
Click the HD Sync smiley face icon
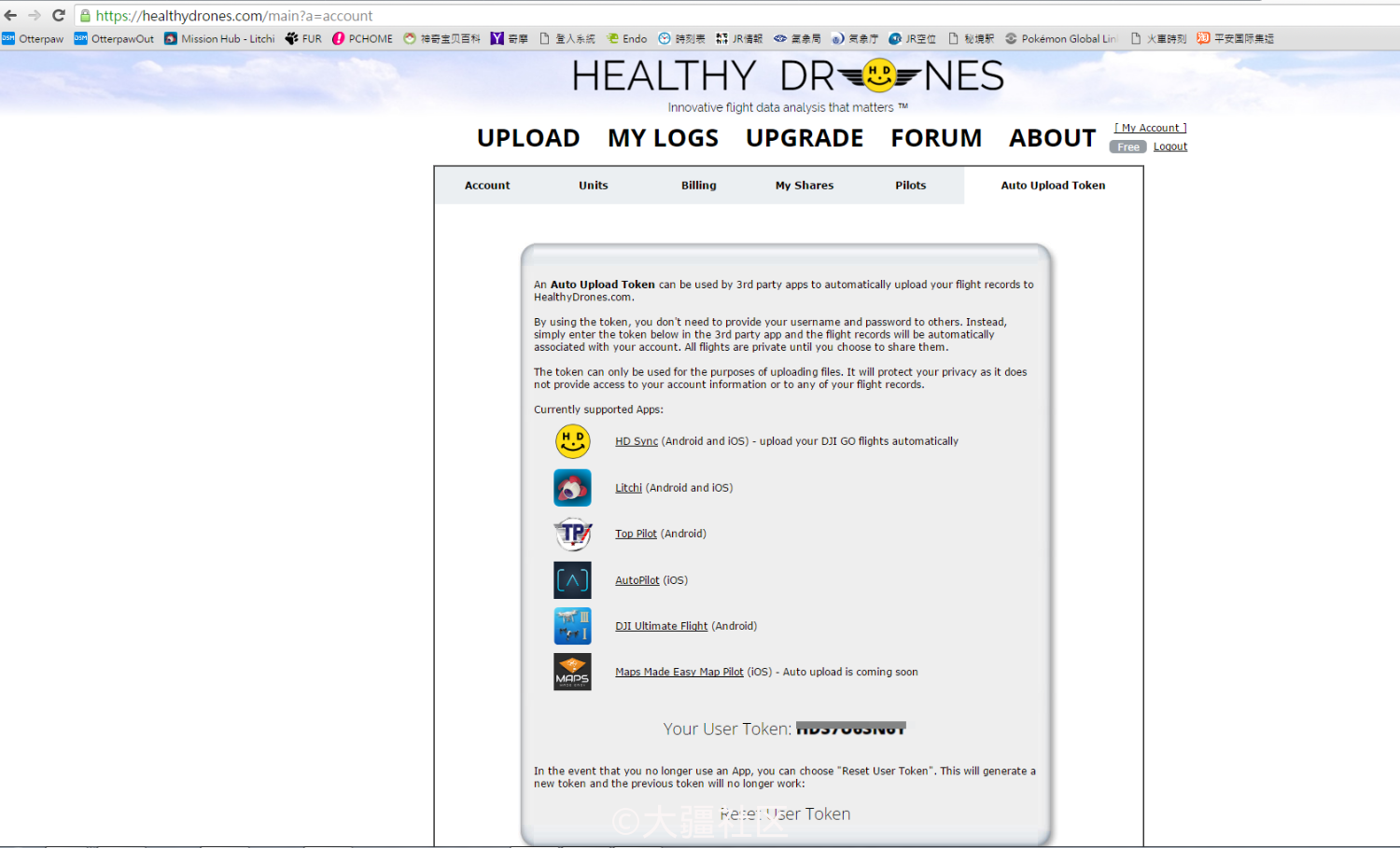pyautogui.click(x=572, y=441)
